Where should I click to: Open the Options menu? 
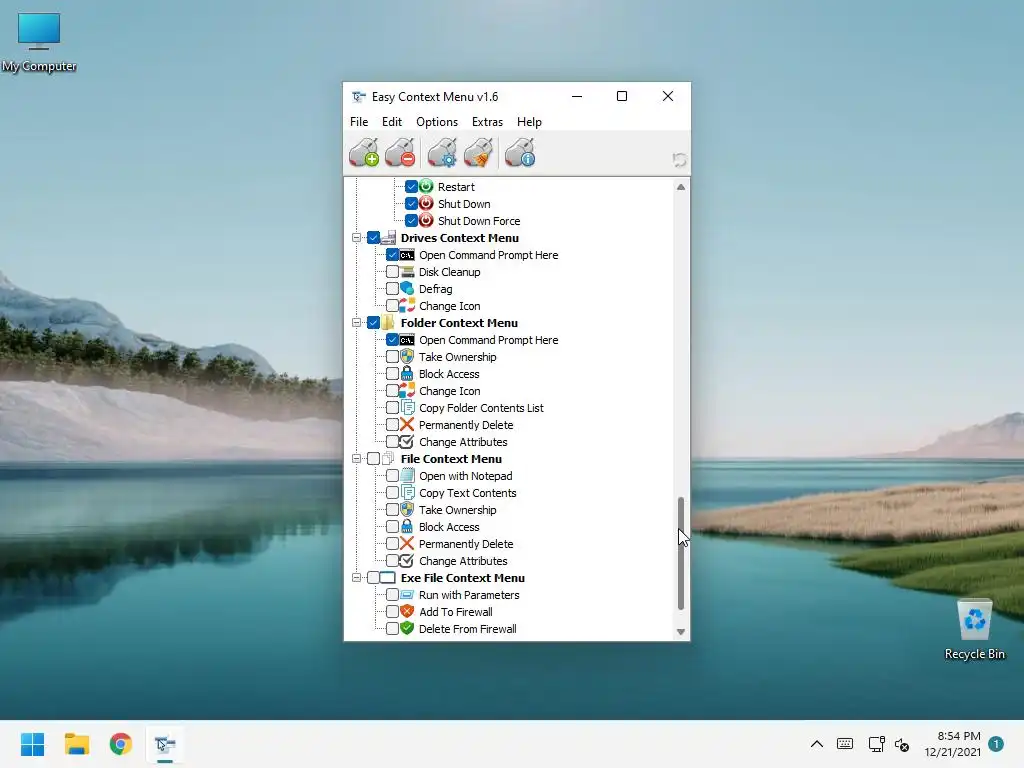(x=437, y=121)
